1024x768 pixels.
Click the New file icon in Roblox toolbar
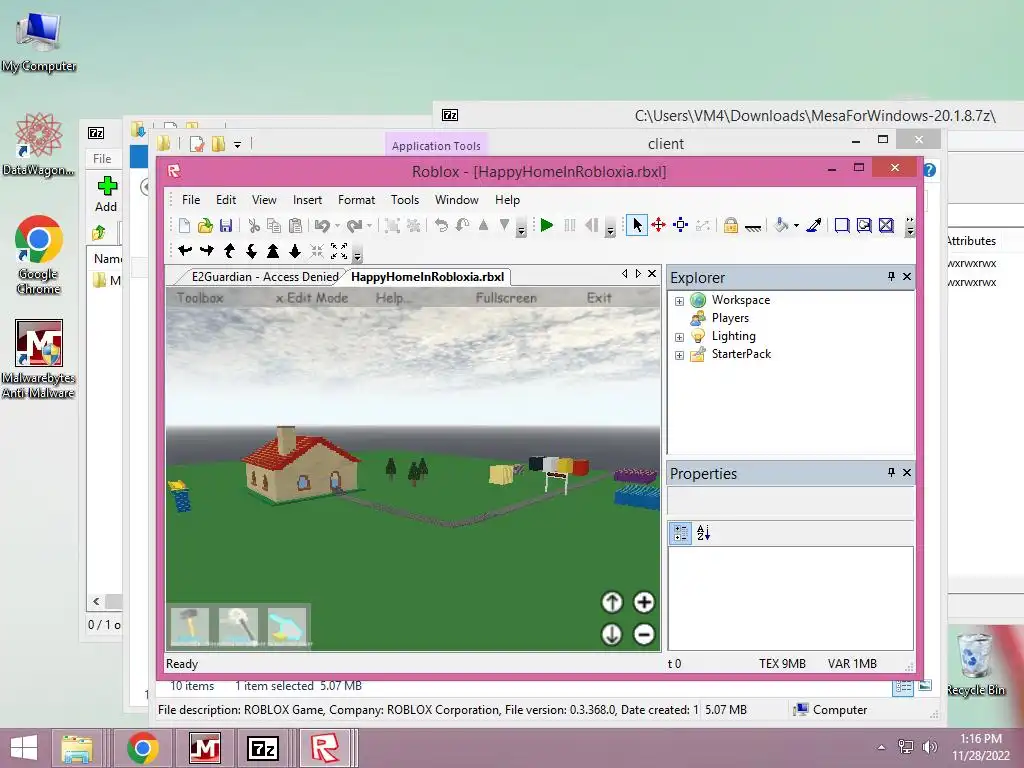pos(184,225)
